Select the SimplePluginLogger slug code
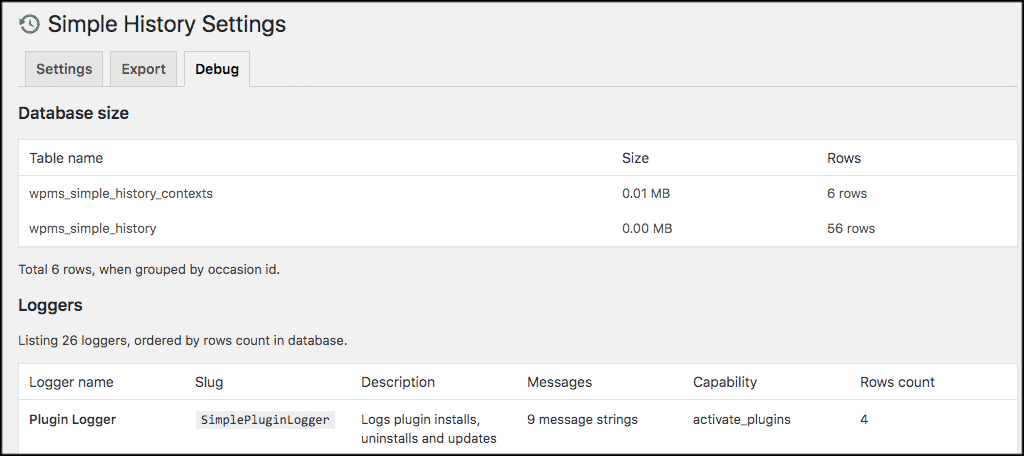 (x=265, y=420)
